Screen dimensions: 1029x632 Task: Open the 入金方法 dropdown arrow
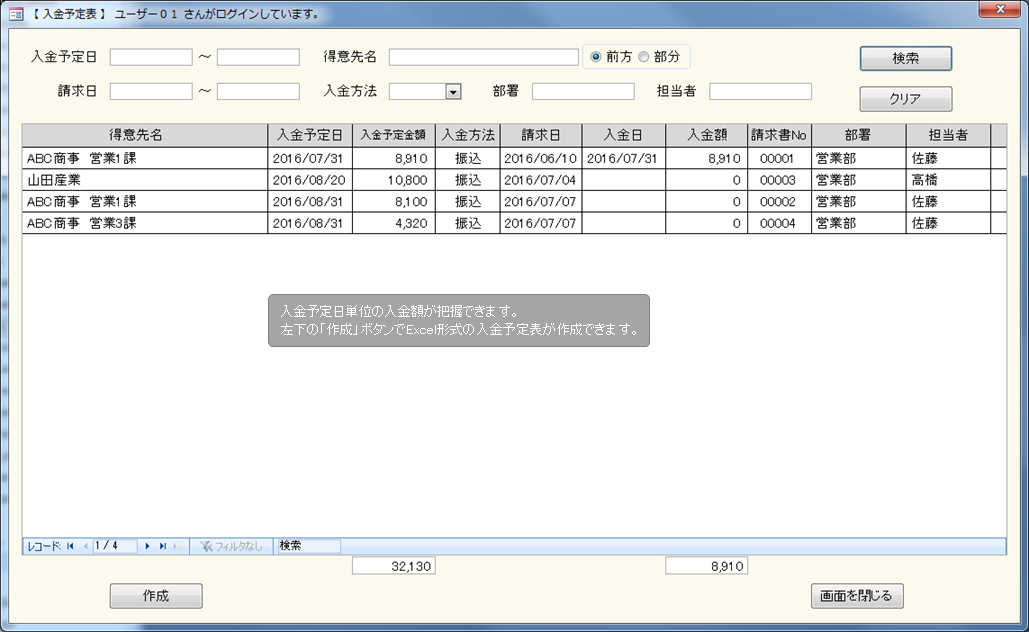453,91
